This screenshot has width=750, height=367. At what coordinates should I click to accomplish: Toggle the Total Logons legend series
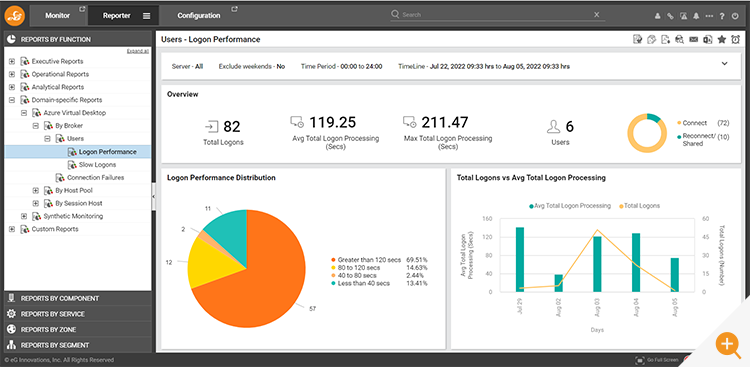point(639,206)
